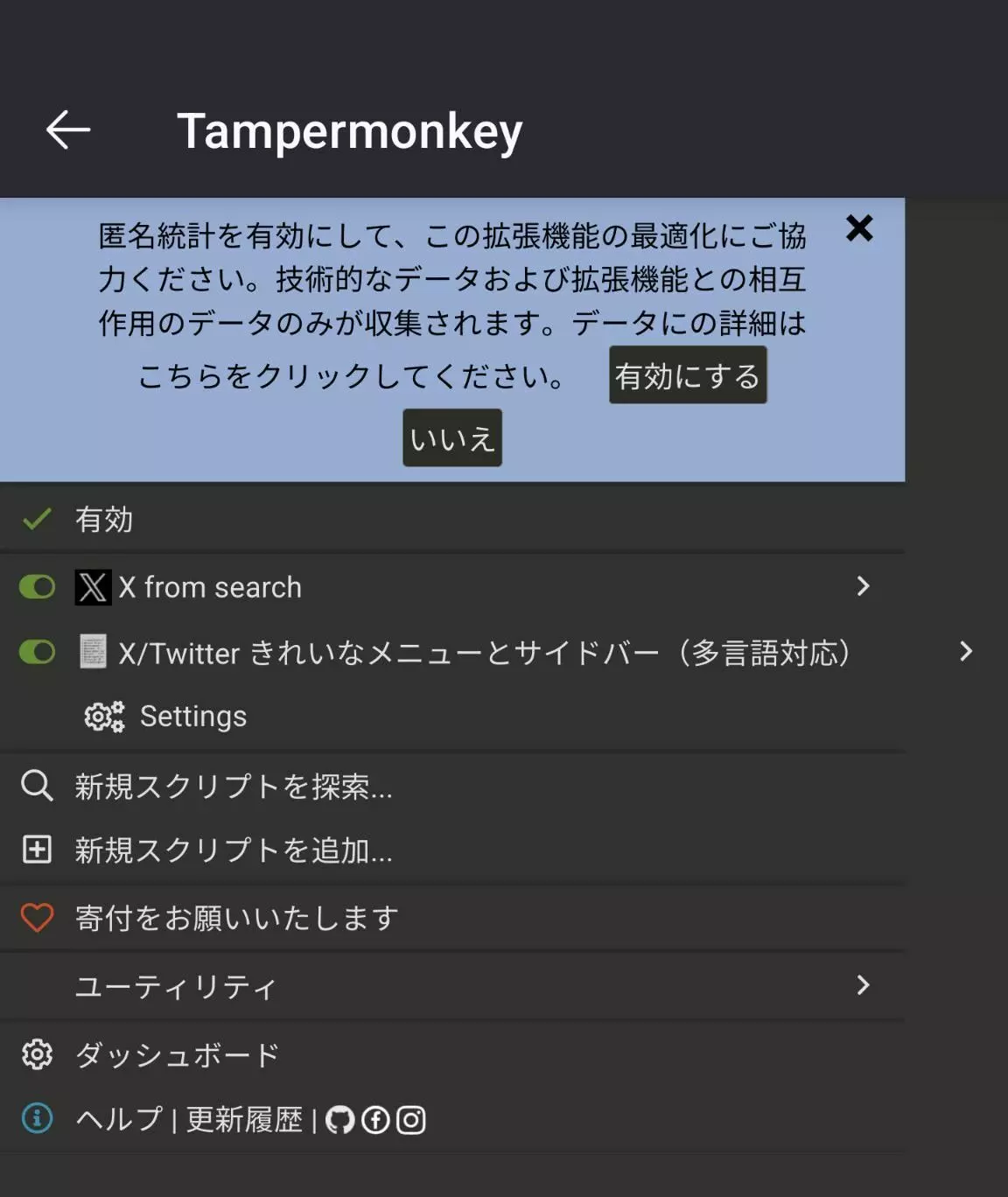Tap the back arrow beside Tampermonkey
1008x1197 pixels.
tap(68, 130)
